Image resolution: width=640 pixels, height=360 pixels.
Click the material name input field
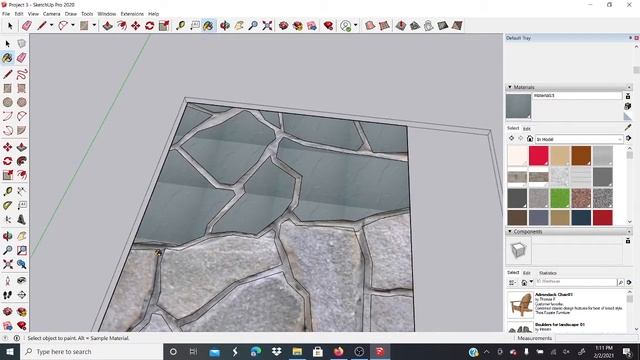point(577,96)
